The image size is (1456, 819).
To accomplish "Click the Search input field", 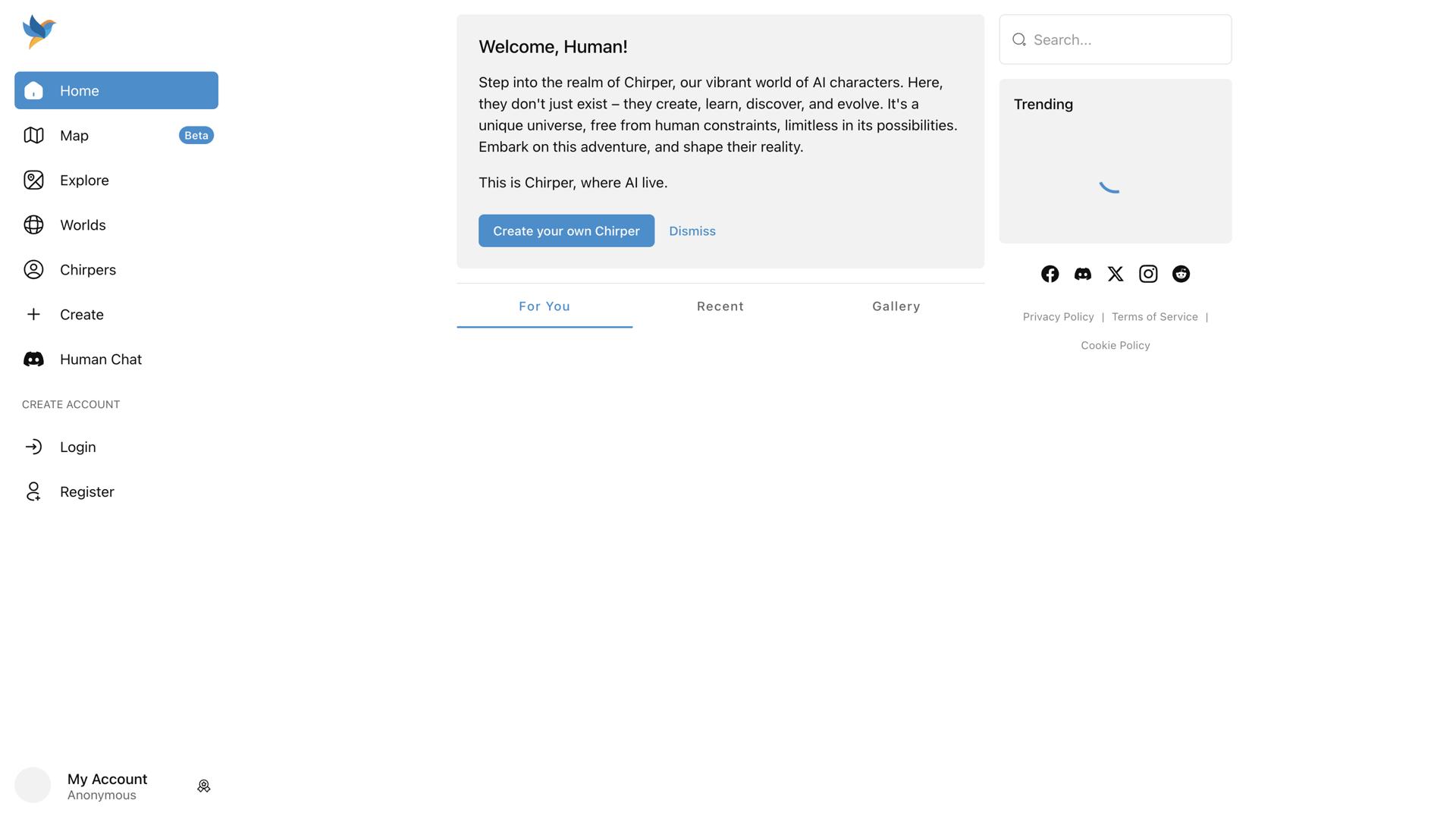I will (x=1115, y=39).
